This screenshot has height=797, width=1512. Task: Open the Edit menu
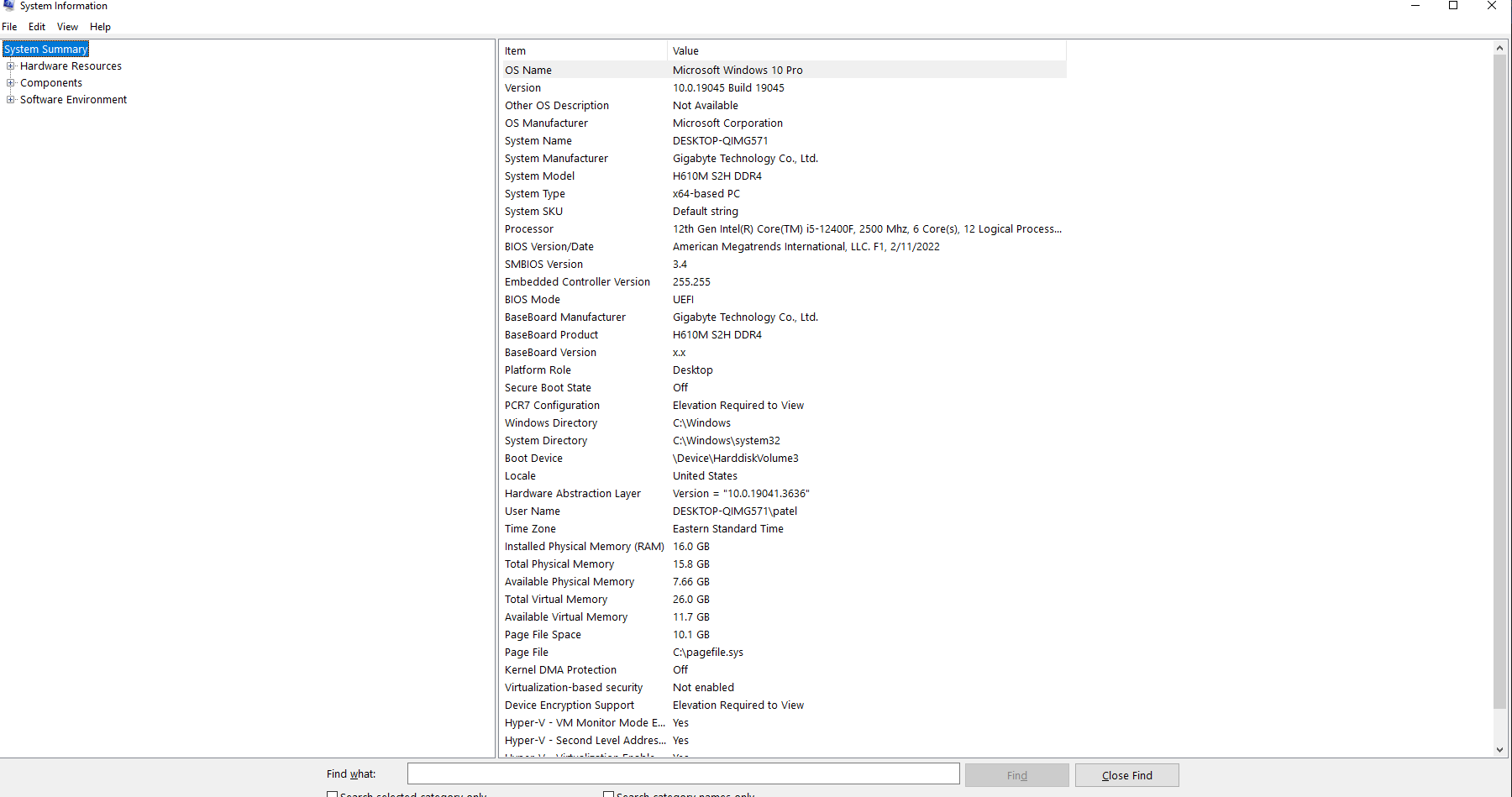click(36, 26)
